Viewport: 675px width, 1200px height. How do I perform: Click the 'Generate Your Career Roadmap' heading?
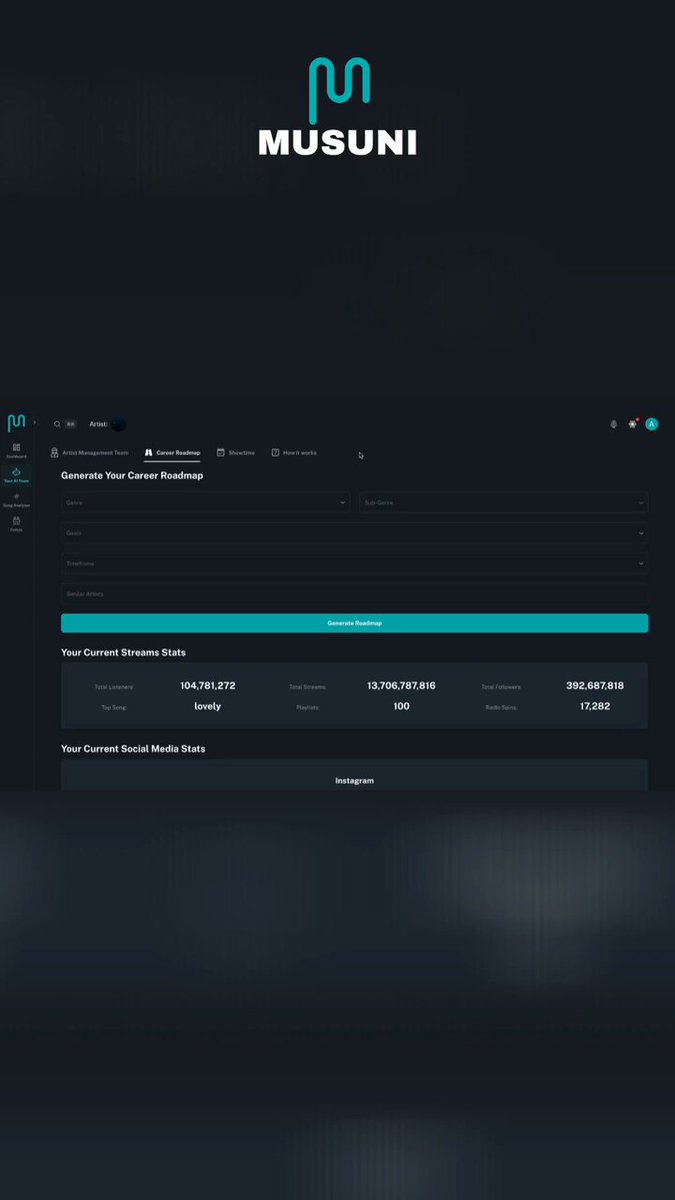click(132, 476)
